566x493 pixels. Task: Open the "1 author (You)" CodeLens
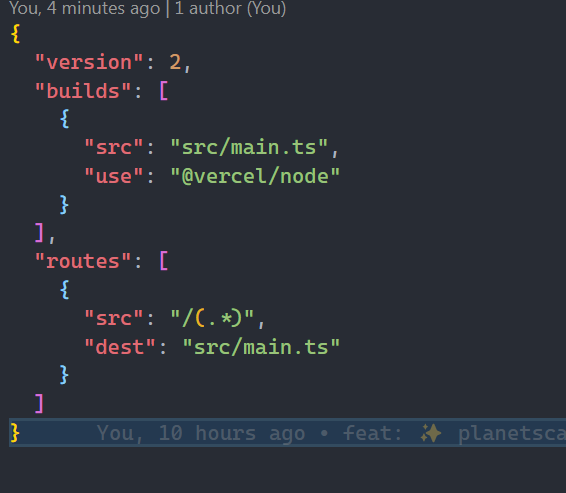pyautogui.click(x=230, y=8)
